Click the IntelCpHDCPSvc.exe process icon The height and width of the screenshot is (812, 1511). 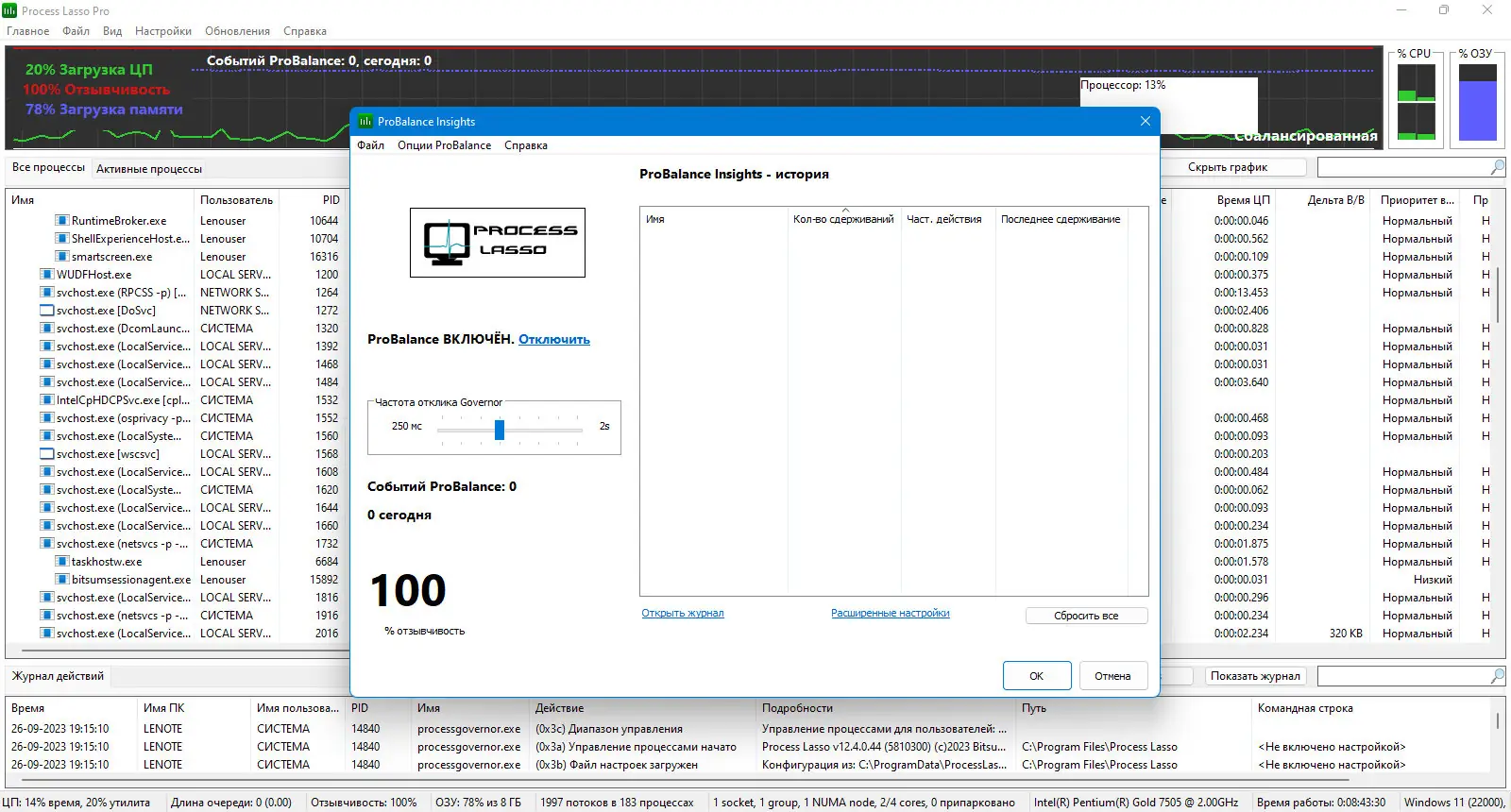coord(47,400)
